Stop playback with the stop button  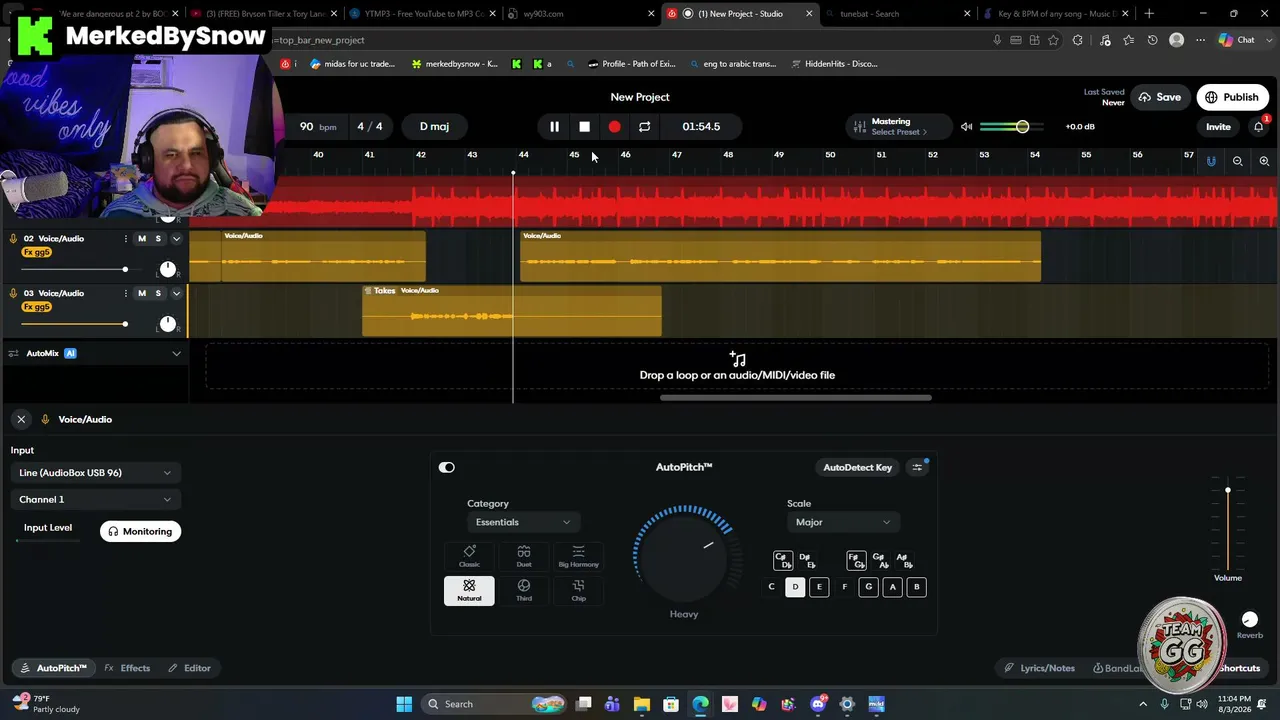pyautogui.click(x=585, y=127)
